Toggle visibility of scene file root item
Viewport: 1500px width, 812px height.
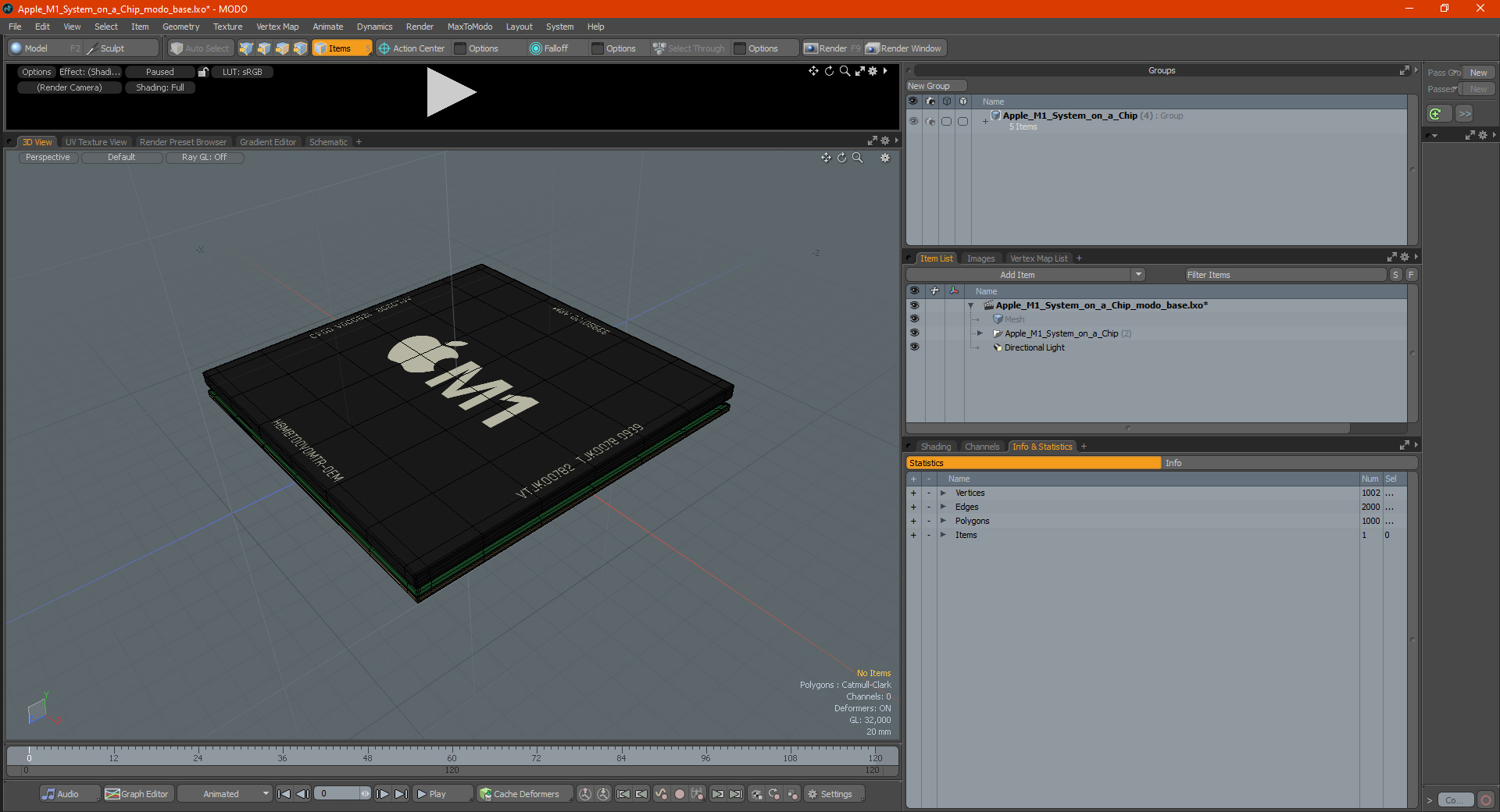coord(914,305)
